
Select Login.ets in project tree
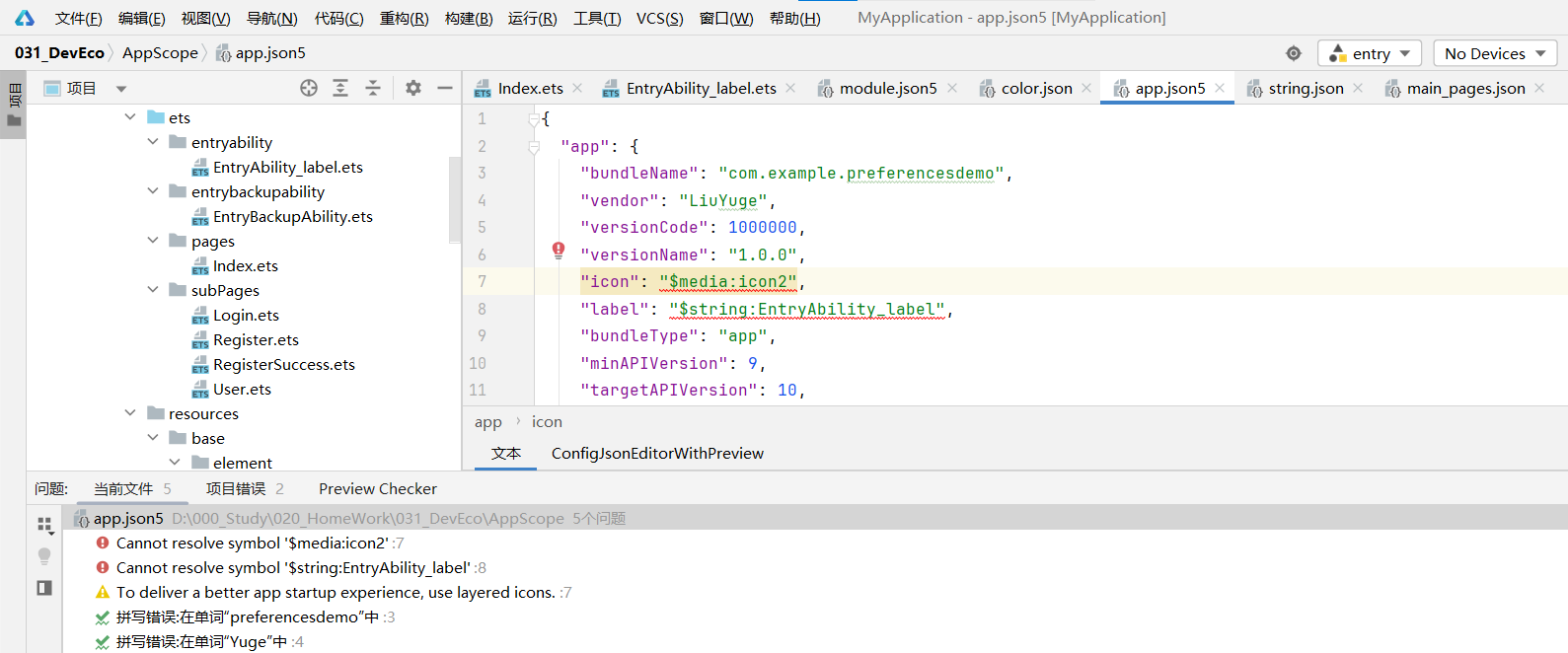click(246, 315)
